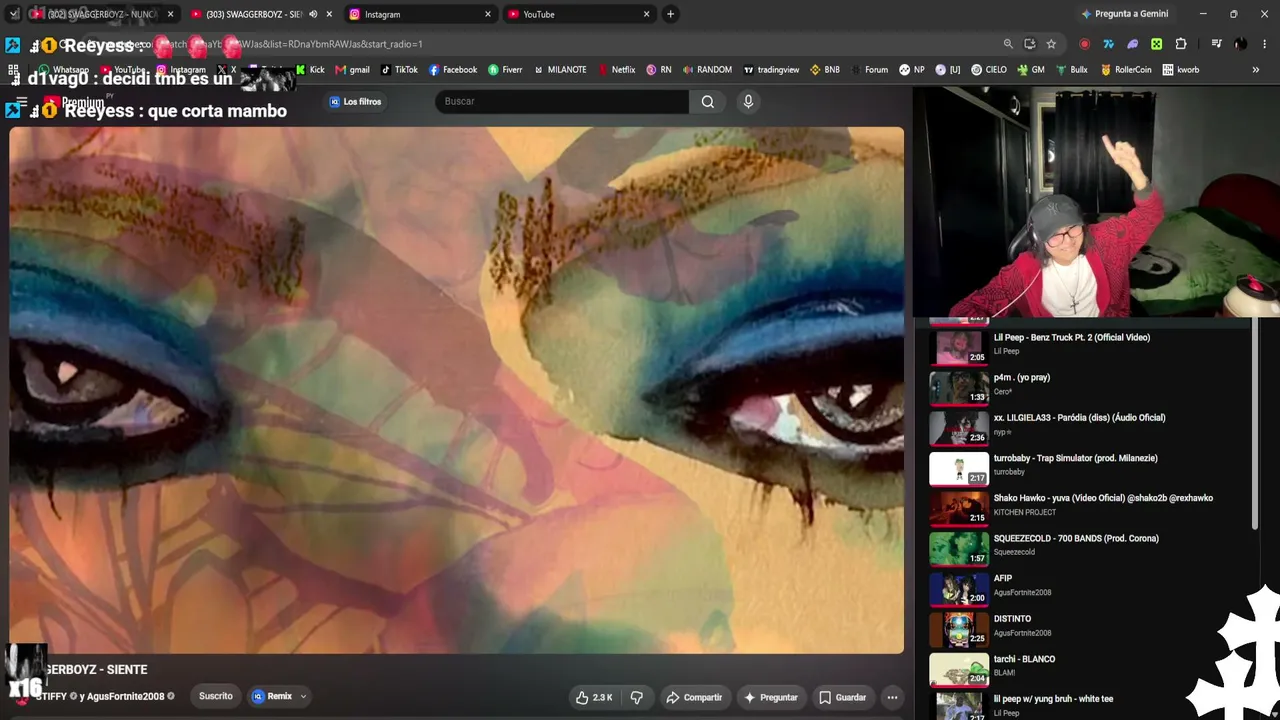Open the tradingview bookmark
This screenshot has width=1280, height=720.
coord(771,70)
